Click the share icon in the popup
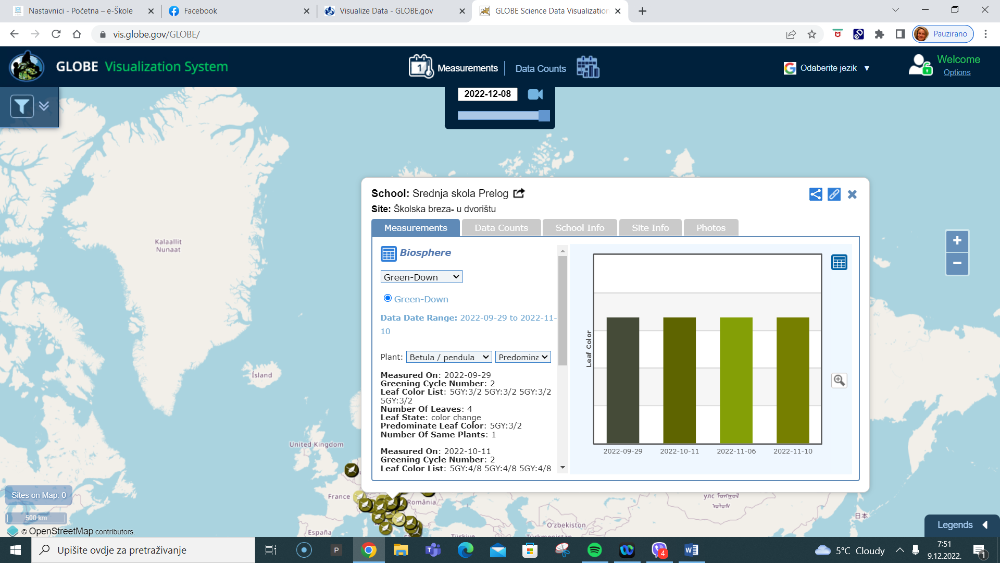Screen dimensions: 1000x563 click(816, 194)
